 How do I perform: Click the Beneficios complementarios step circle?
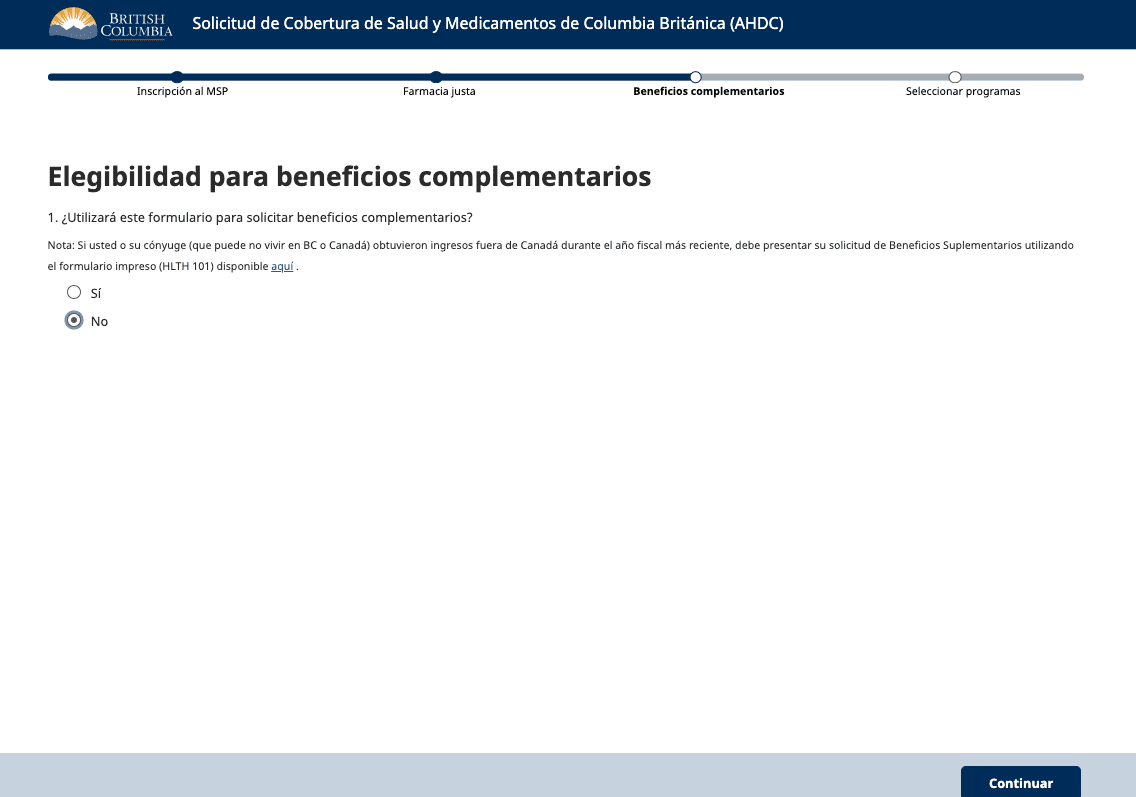[696, 77]
